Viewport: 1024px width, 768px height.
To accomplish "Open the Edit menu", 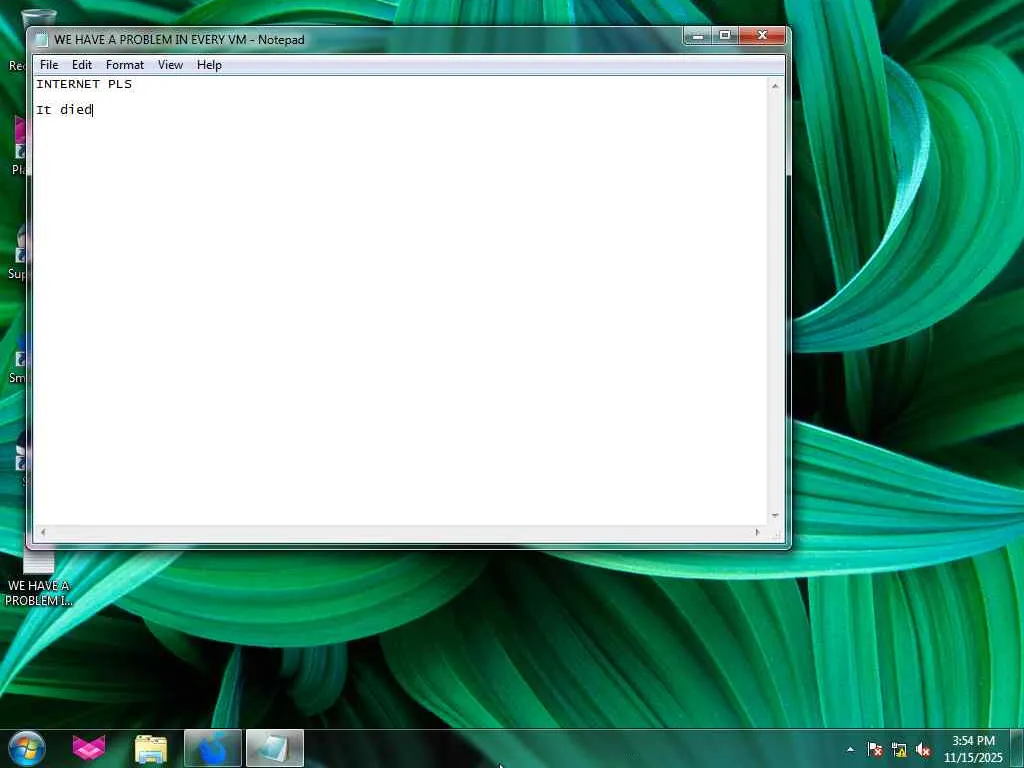I will click(82, 65).
